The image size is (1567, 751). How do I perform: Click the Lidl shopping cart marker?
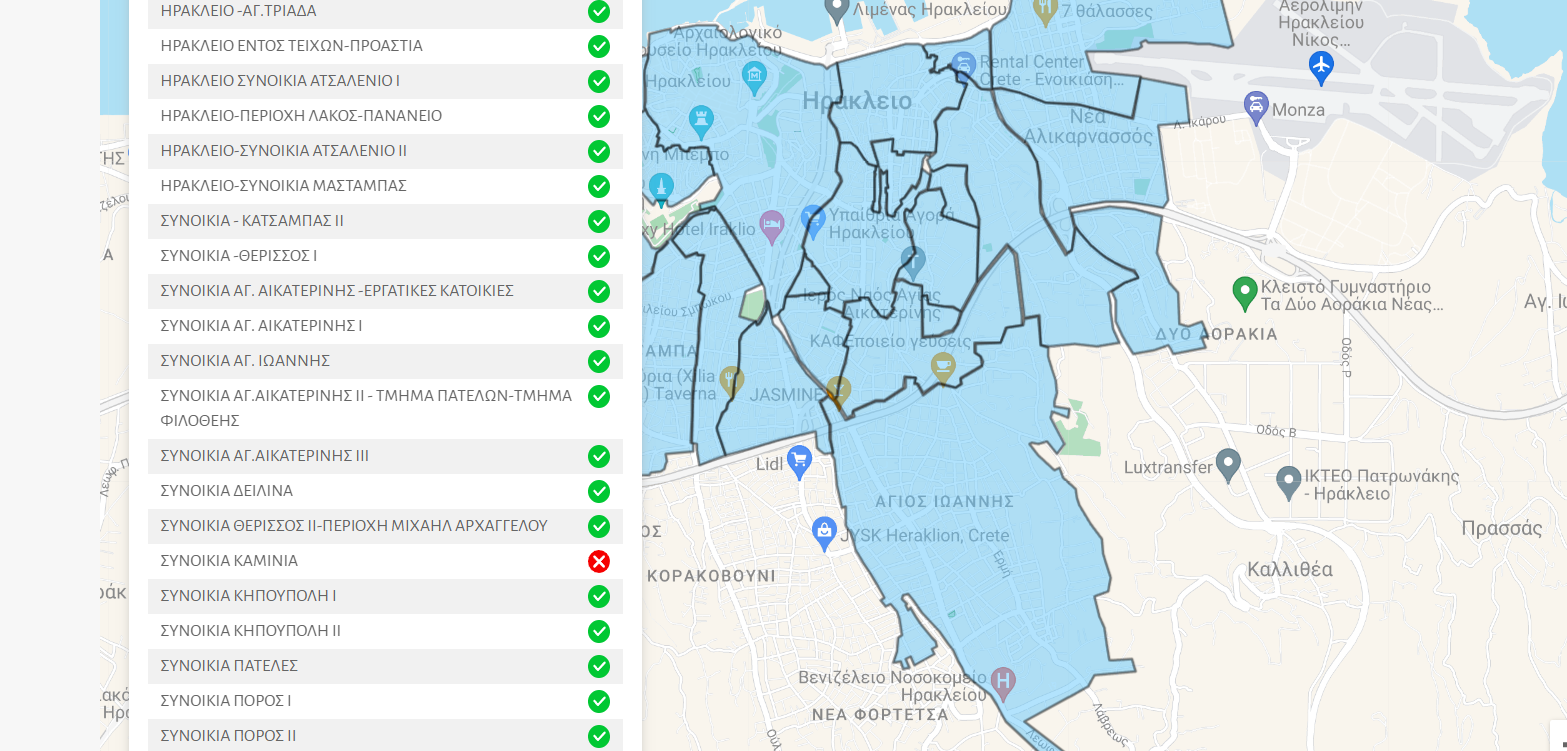click(798, 461)
